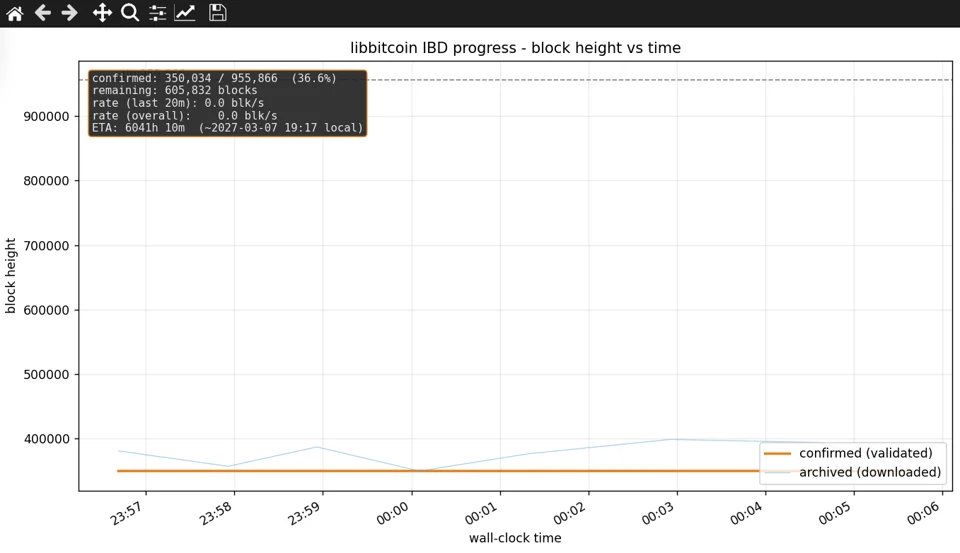The width and height of the screenshot is (960, 553).
Task: Click the 00:00 x-axis tick label
Action: click(x=392, y=513)
